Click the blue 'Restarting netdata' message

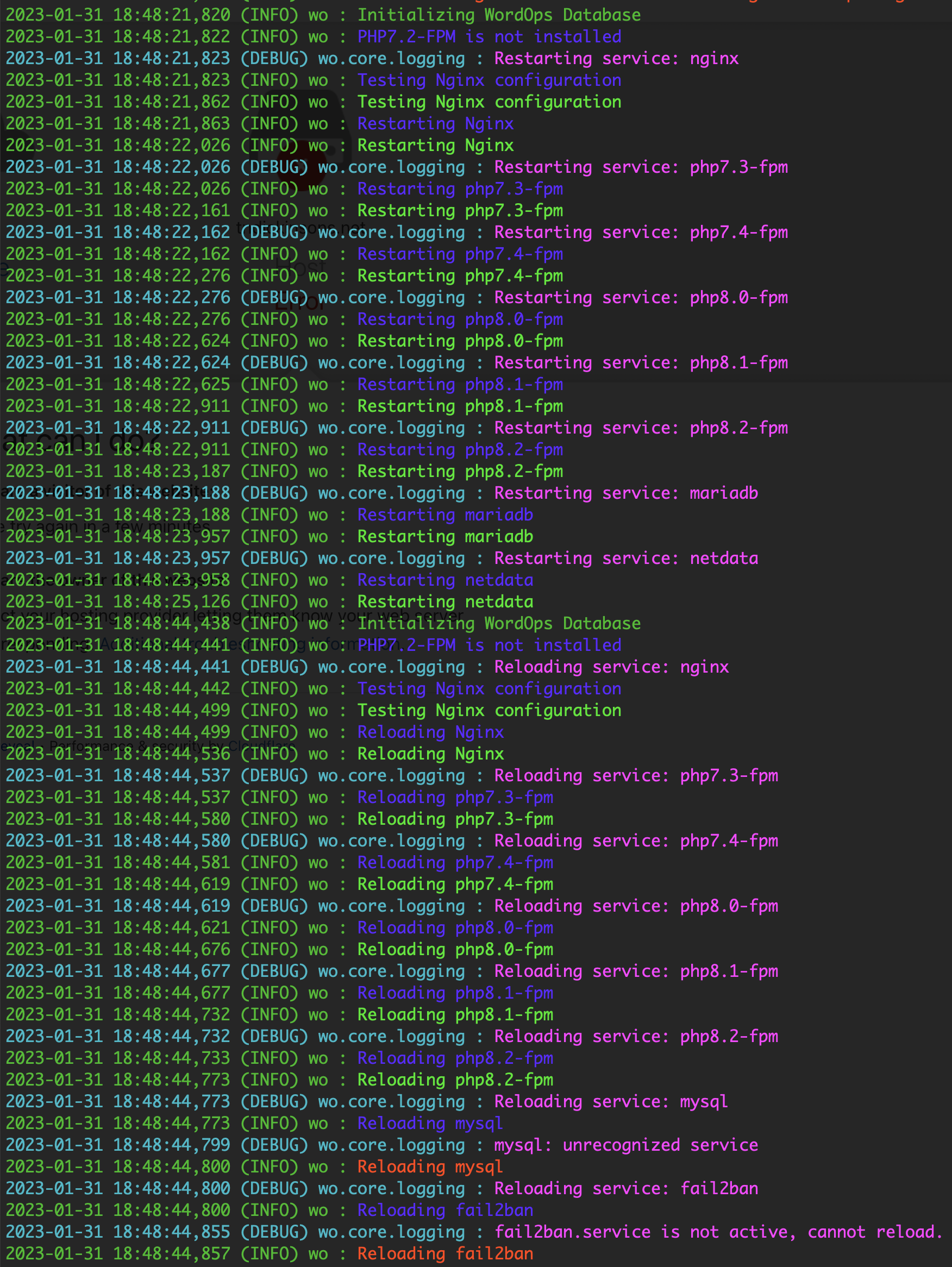444,580
